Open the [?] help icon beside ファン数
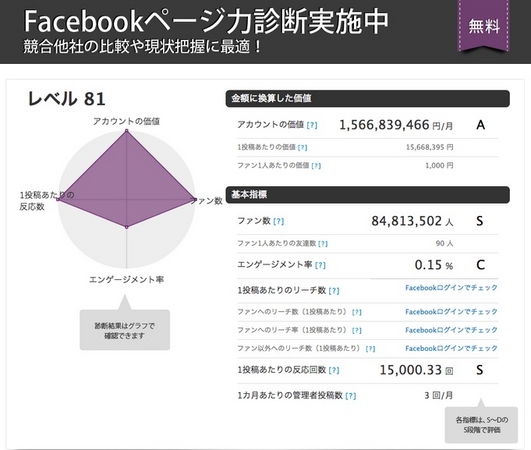The height and width of the screenshot is (450, 531). 278,221
